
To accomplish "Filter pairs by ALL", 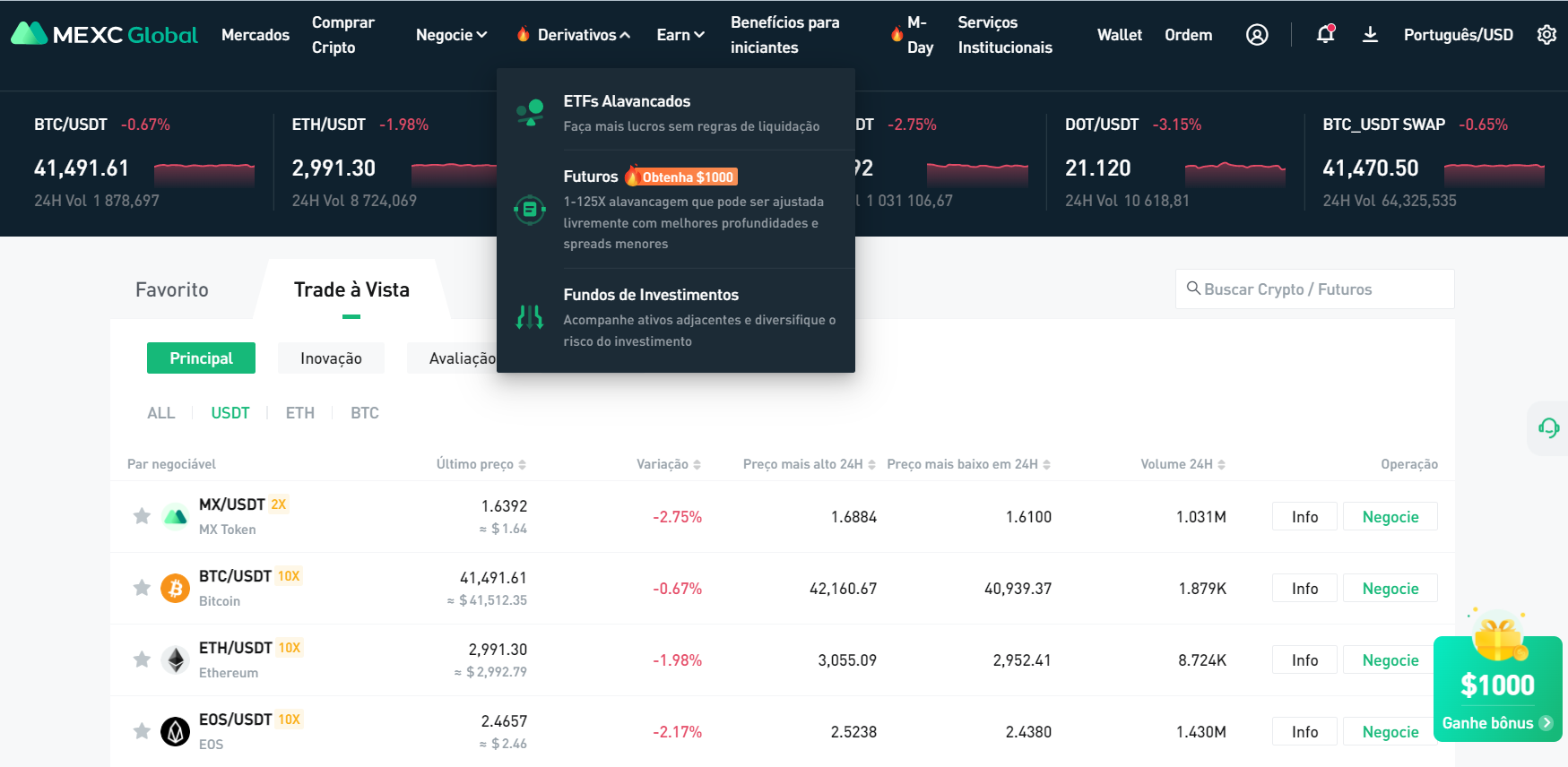I will pos(161,412).
